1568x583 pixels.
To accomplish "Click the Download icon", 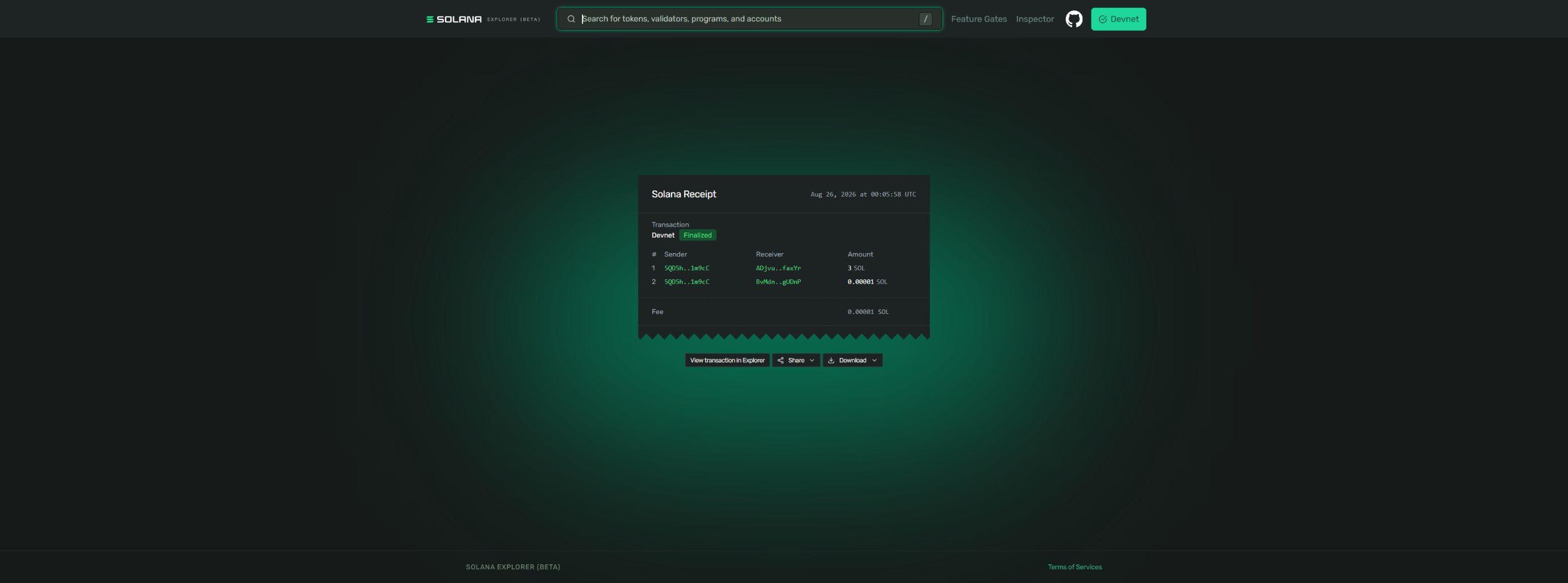I will 831,360.
